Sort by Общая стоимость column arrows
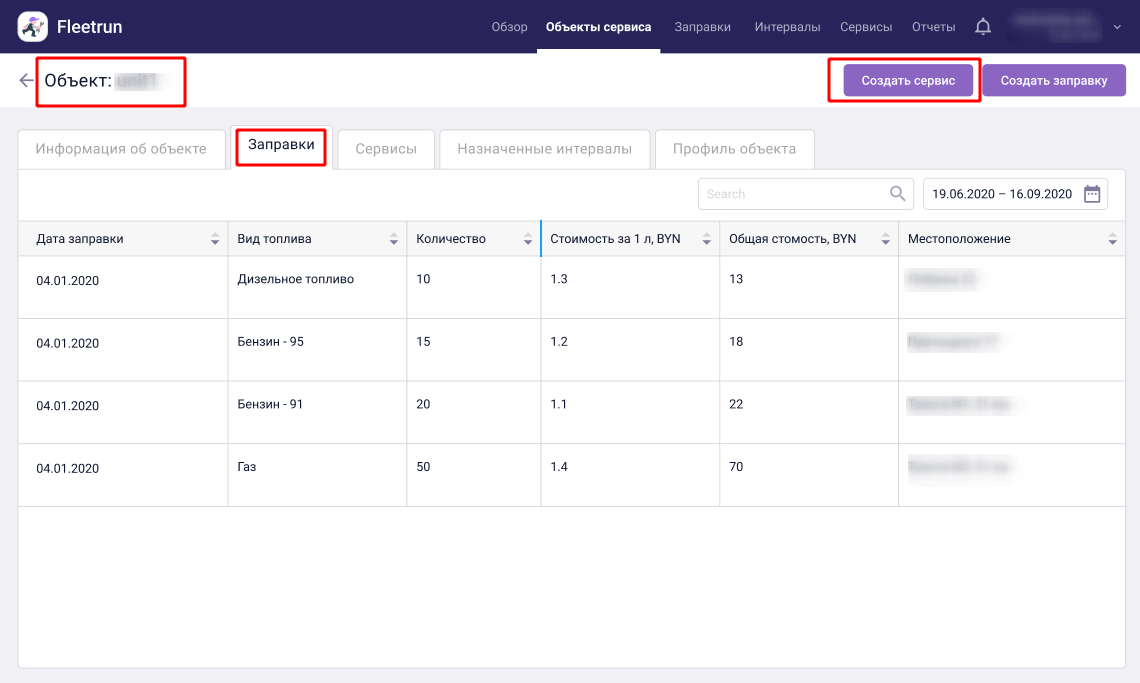The width and height of the screenshot is (1140, 683). pos(885,239)
